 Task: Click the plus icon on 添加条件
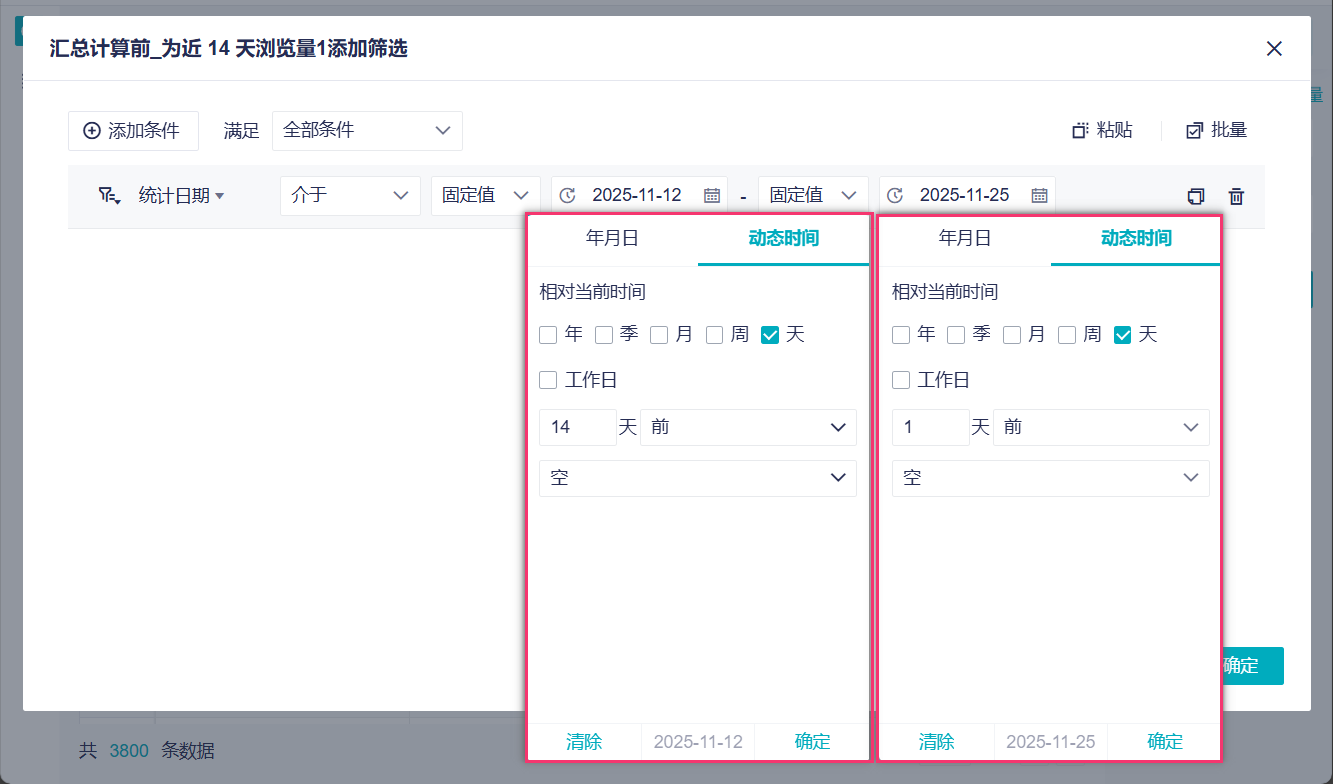(92, 131)
